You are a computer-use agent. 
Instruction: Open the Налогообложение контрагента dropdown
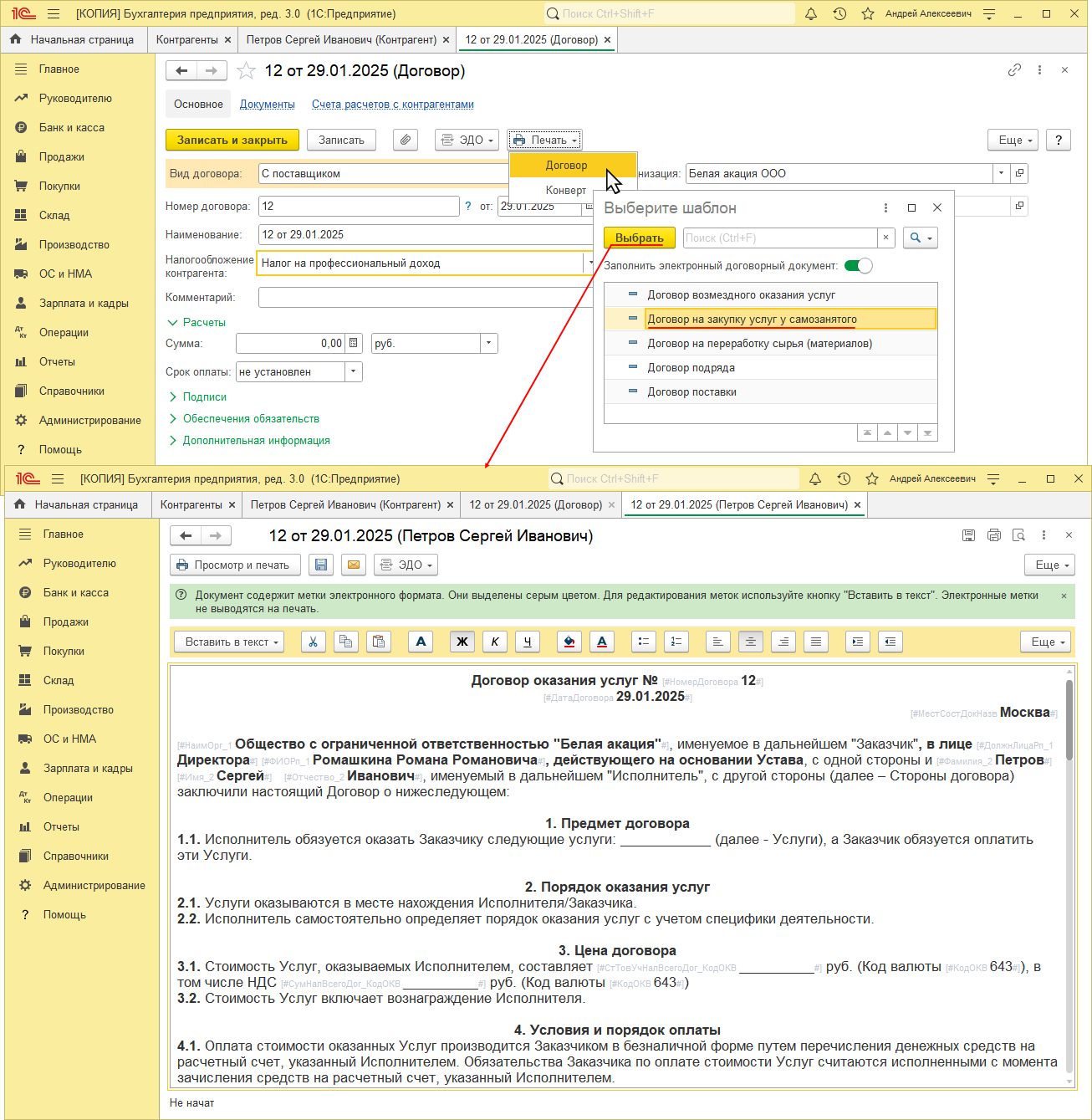[589, 263]
